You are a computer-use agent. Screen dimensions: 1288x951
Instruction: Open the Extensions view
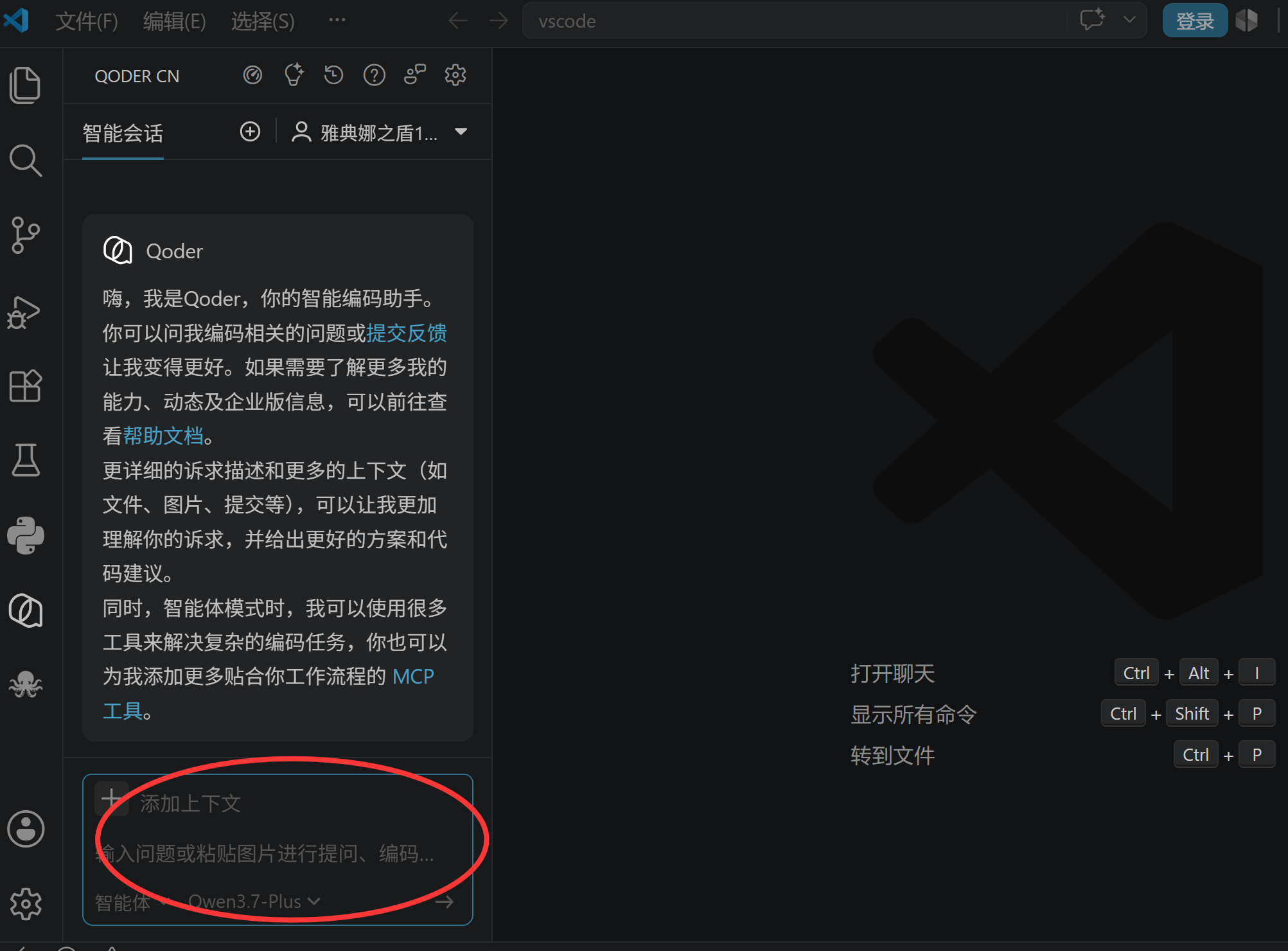pyautogui.click(x=26, y=386)
